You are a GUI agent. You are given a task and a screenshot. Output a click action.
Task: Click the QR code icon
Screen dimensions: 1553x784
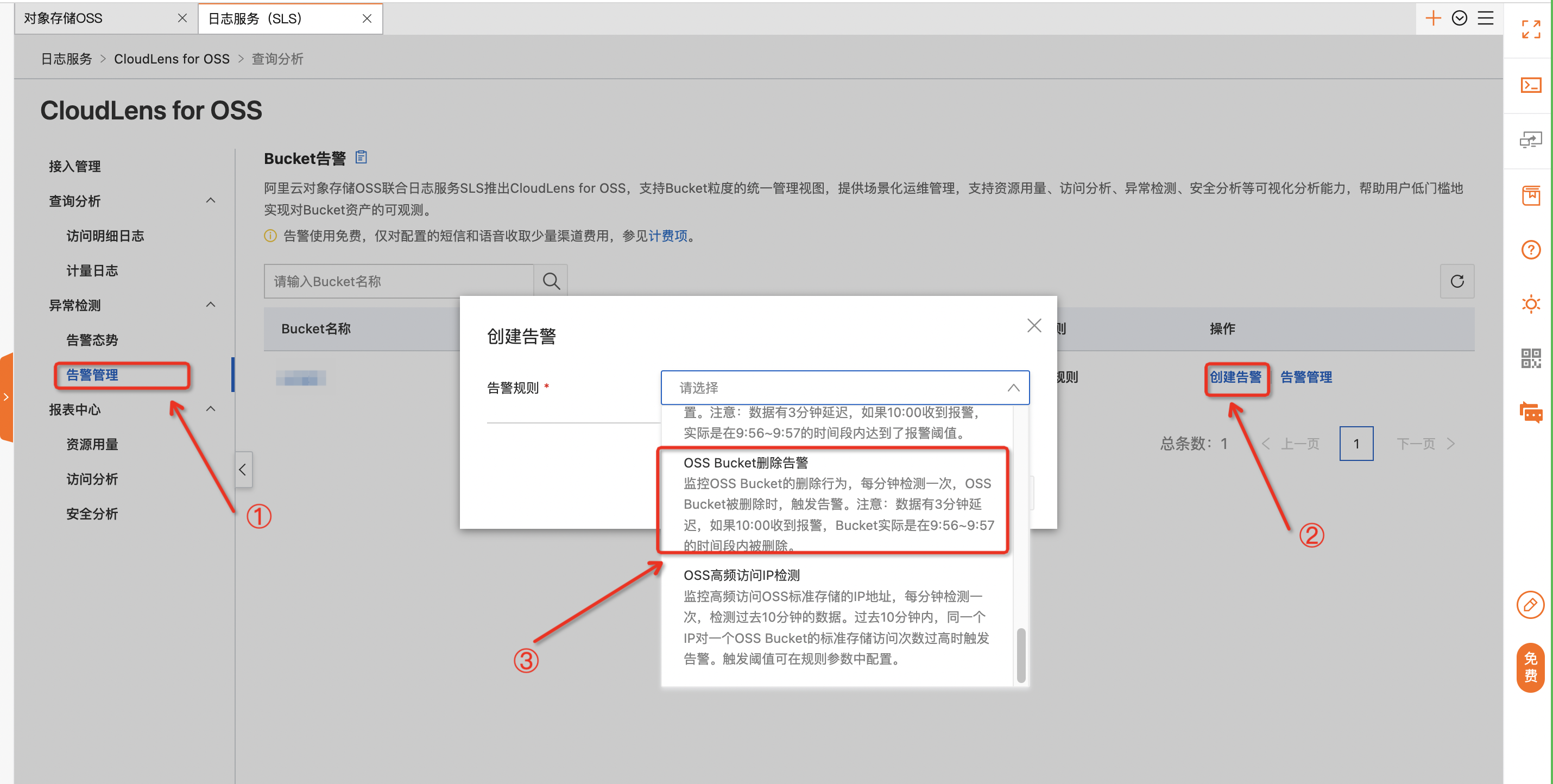point(1530,358)
